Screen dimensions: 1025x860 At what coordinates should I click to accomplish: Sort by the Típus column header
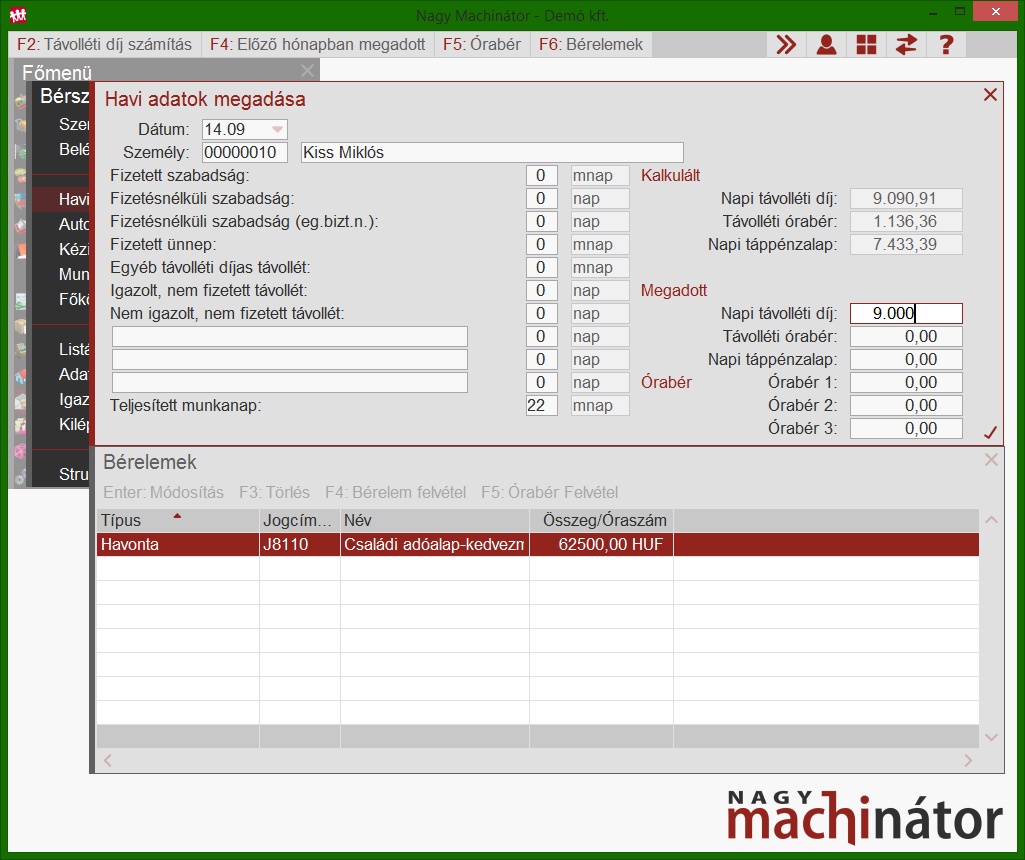click(178, 520)
